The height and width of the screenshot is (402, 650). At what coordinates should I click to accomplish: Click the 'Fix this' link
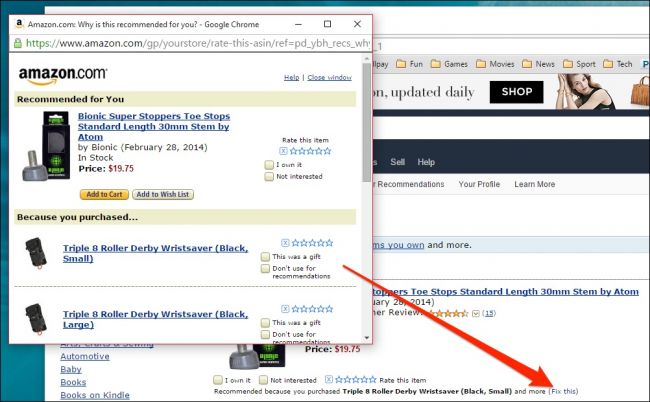563,391
